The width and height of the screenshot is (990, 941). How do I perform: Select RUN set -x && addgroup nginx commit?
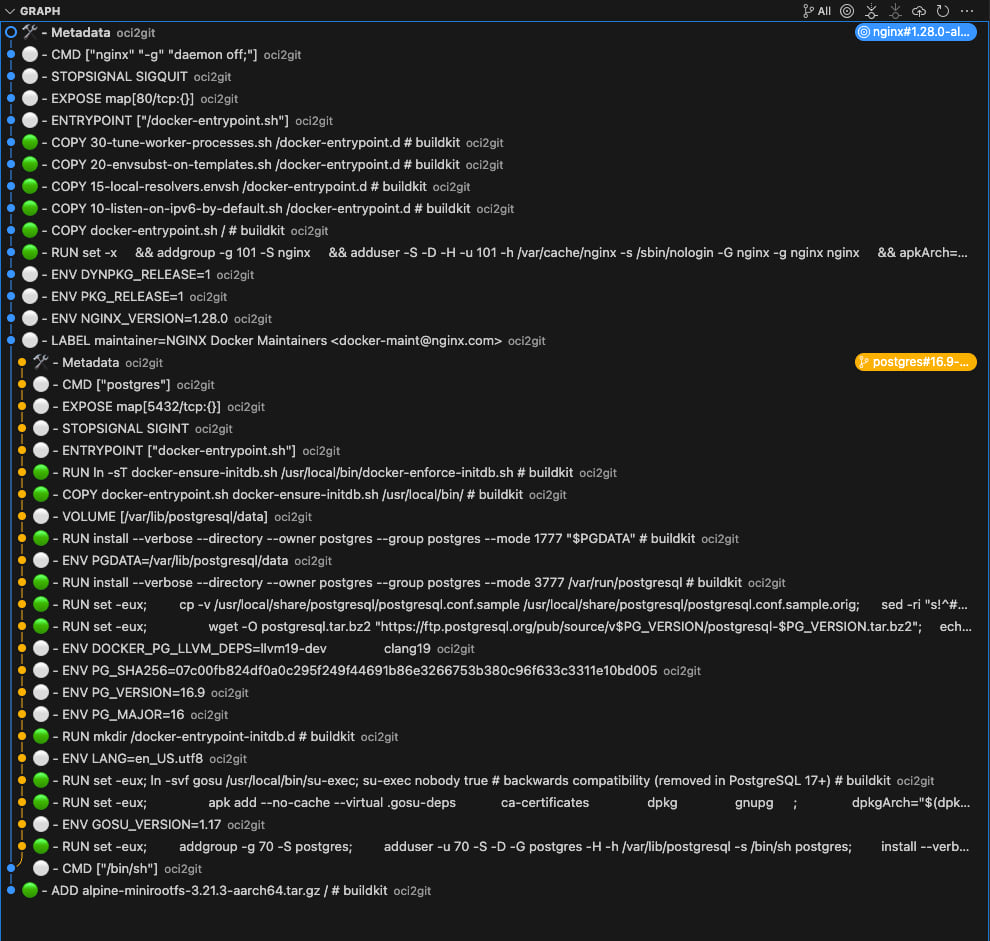click(x=495, y=253)
